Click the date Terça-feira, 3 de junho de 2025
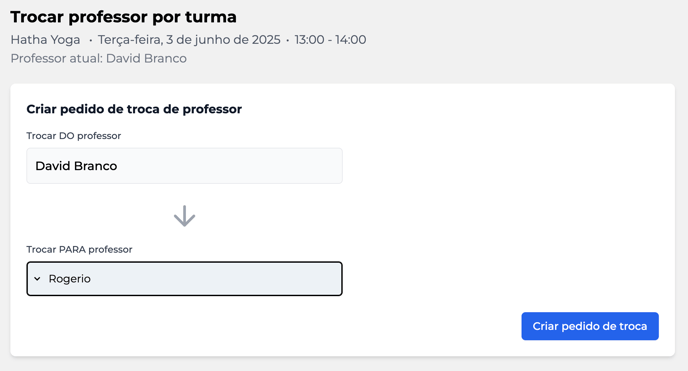The image size is (688, 371). point(189,40)
